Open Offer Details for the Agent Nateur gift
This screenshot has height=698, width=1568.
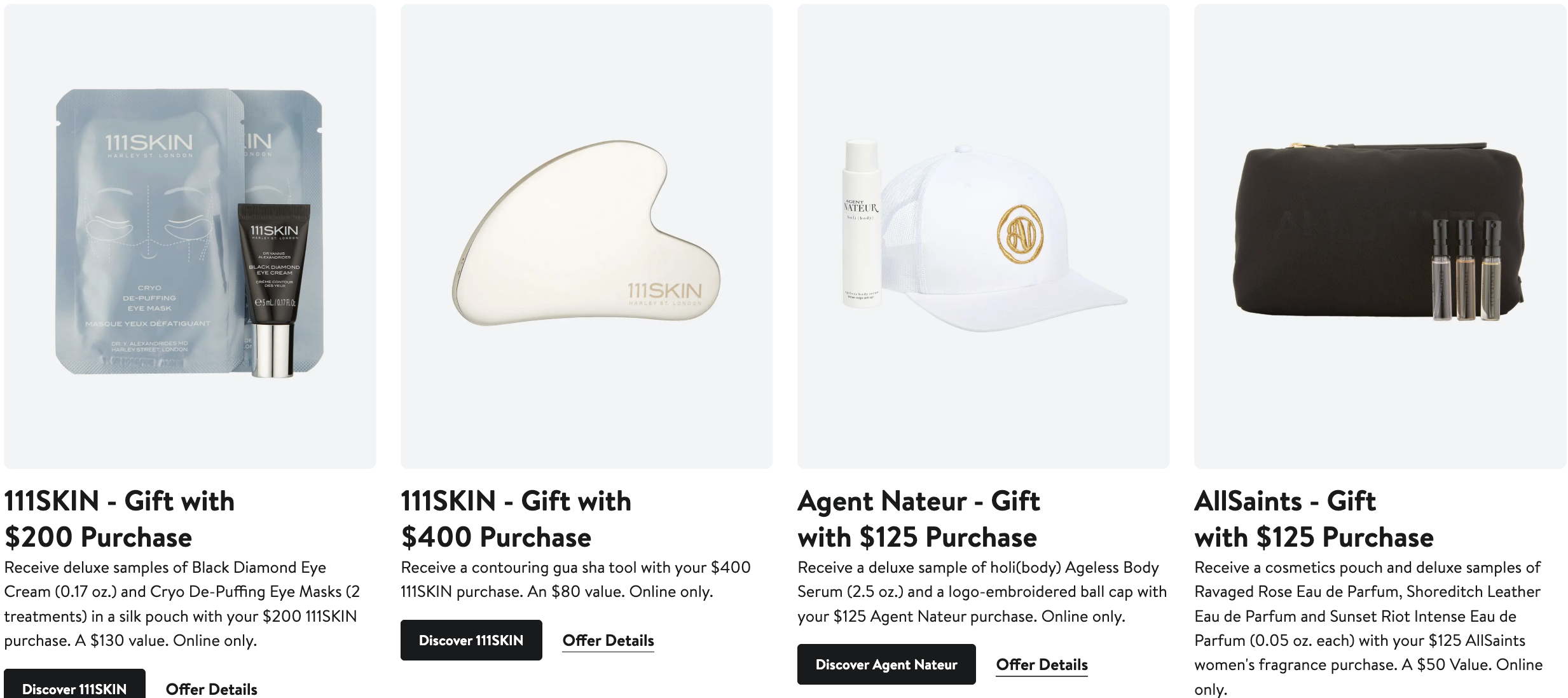tap(1042, 664)
